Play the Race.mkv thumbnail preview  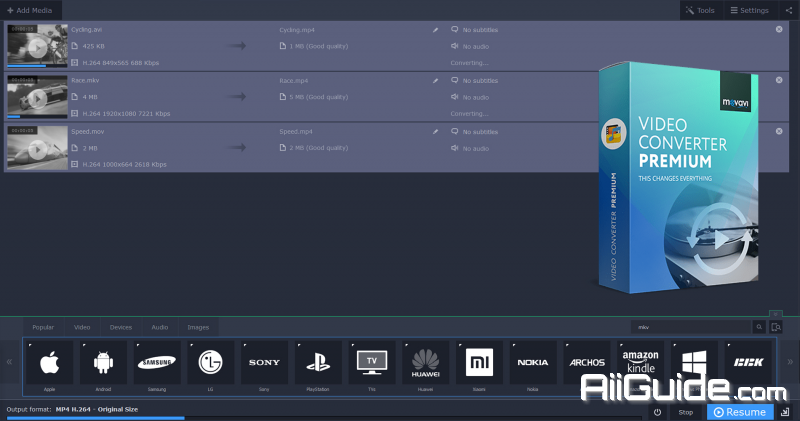pos(37,98)
